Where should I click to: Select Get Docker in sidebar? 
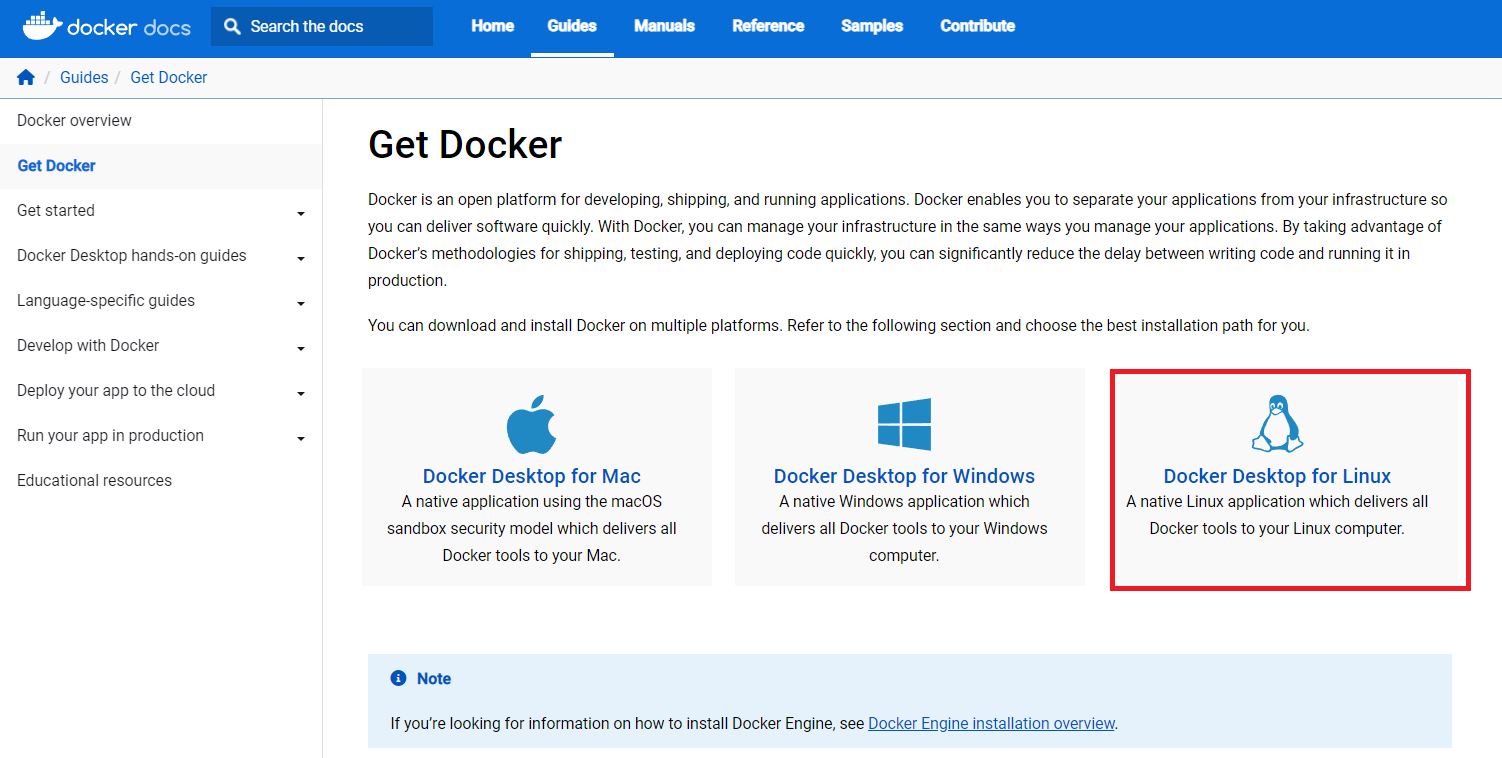(x=56, y=166)
